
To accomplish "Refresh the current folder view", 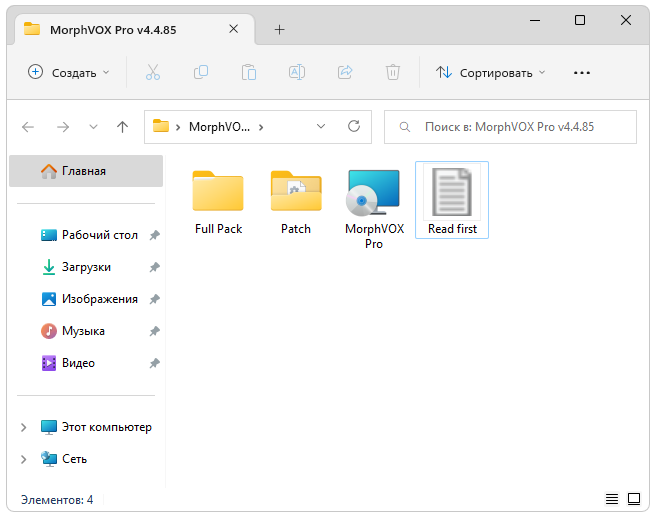I will pos(354,126).
